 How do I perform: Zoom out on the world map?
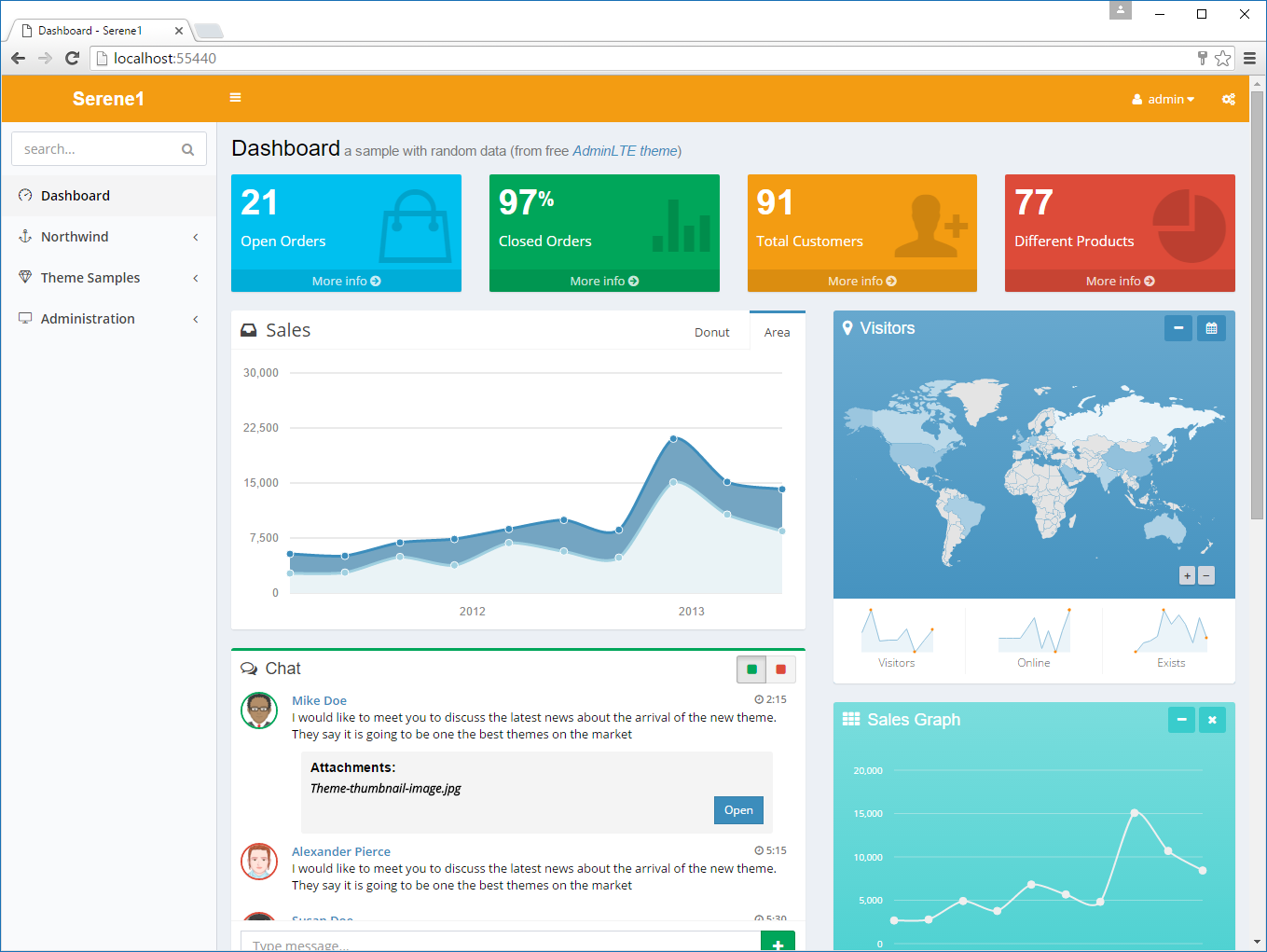coord(1206,576)
